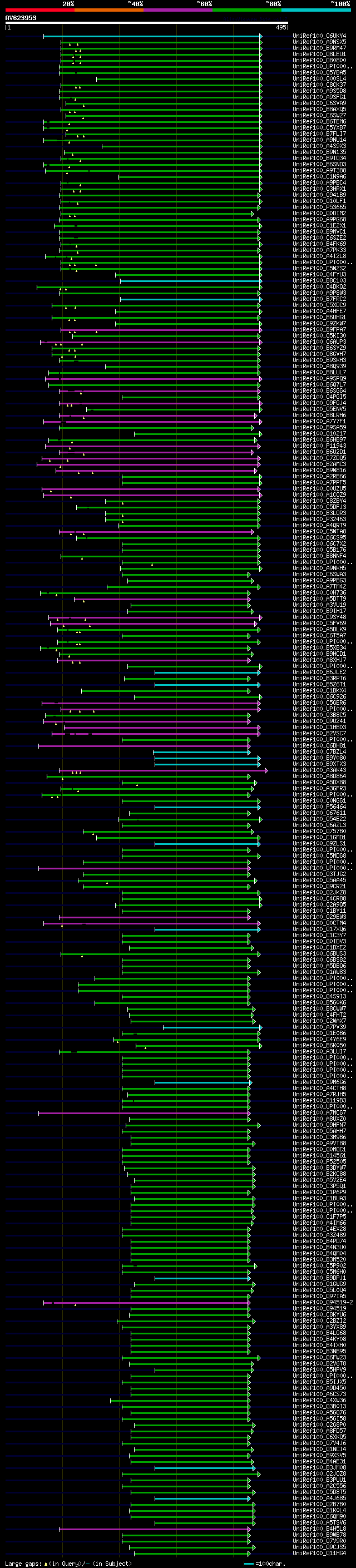Click the purple ~60% identity color bar
The width and height of the screenshot is (356, 1568).
pos(179,10)
